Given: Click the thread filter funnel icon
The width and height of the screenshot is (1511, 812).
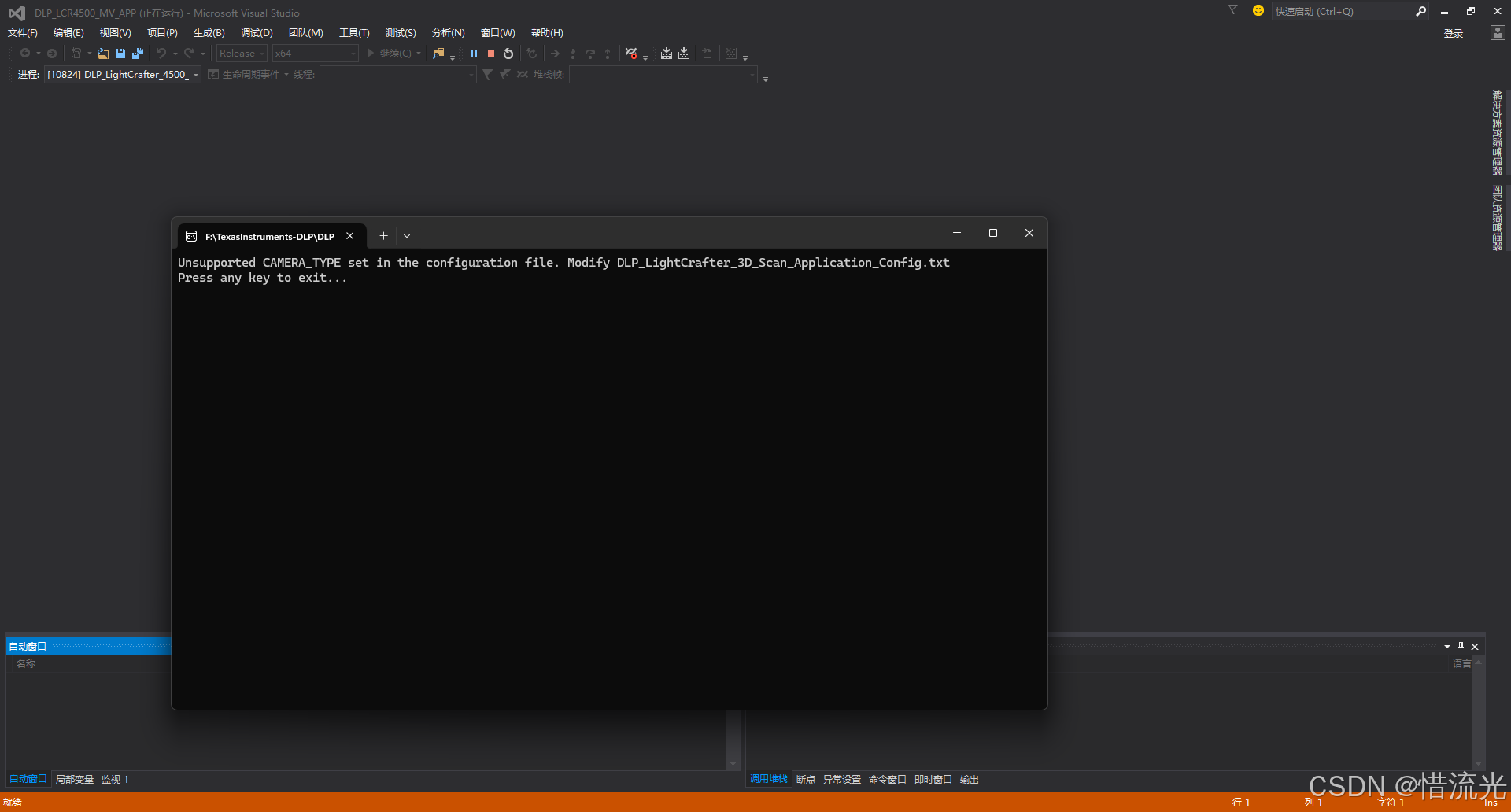Looking at the screenshot, I should click(488, 75).
